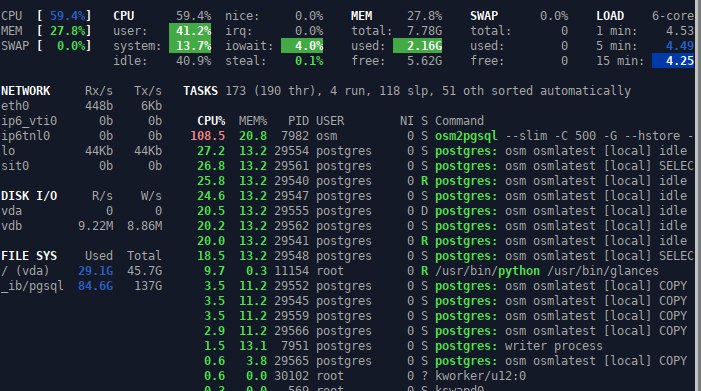
Task: Click the MEM summary value 27.8%
Action: pos(67,31)
